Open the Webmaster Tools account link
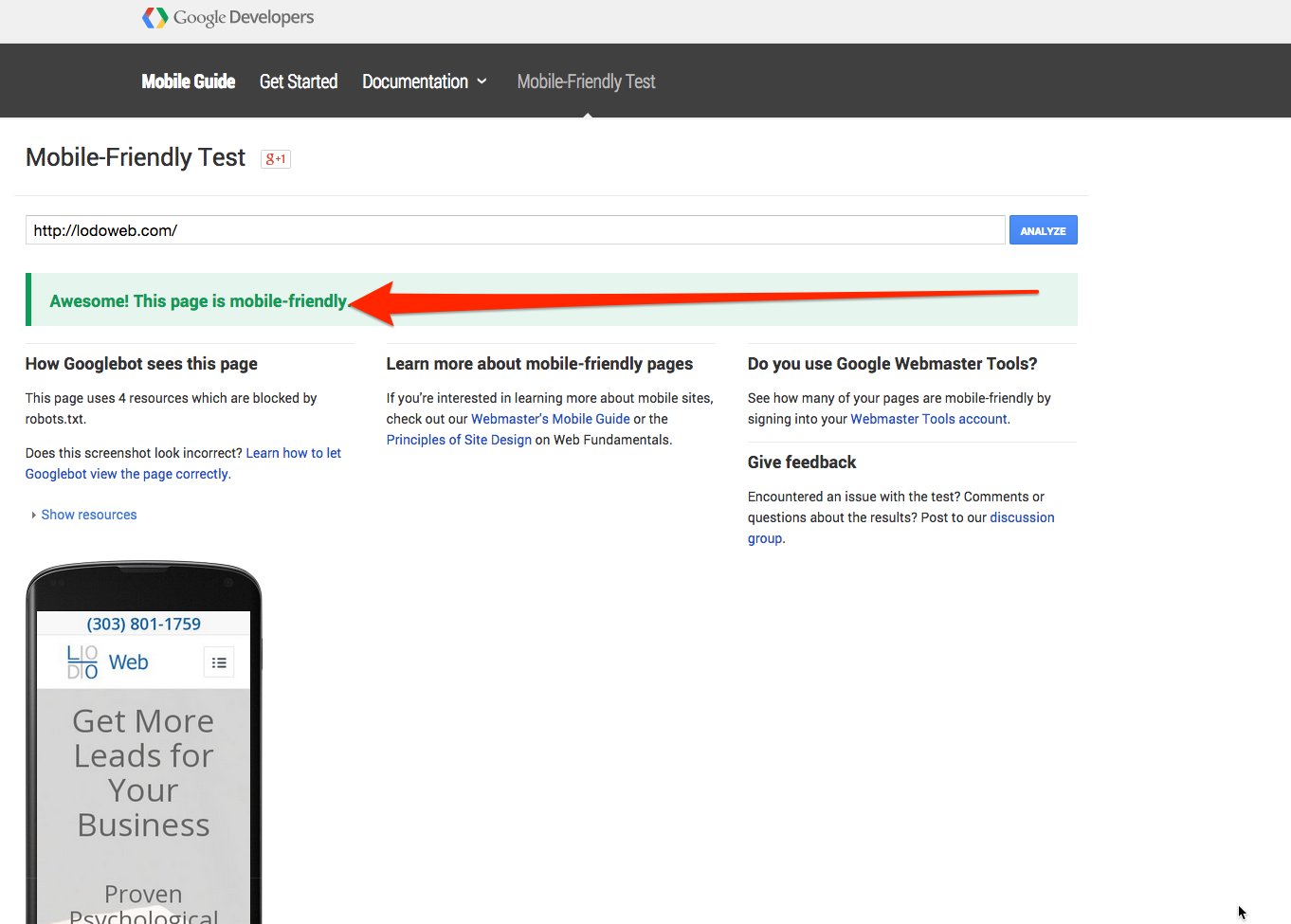The width and height of the screenshot is (1291, 924). [x=929, y=419]
